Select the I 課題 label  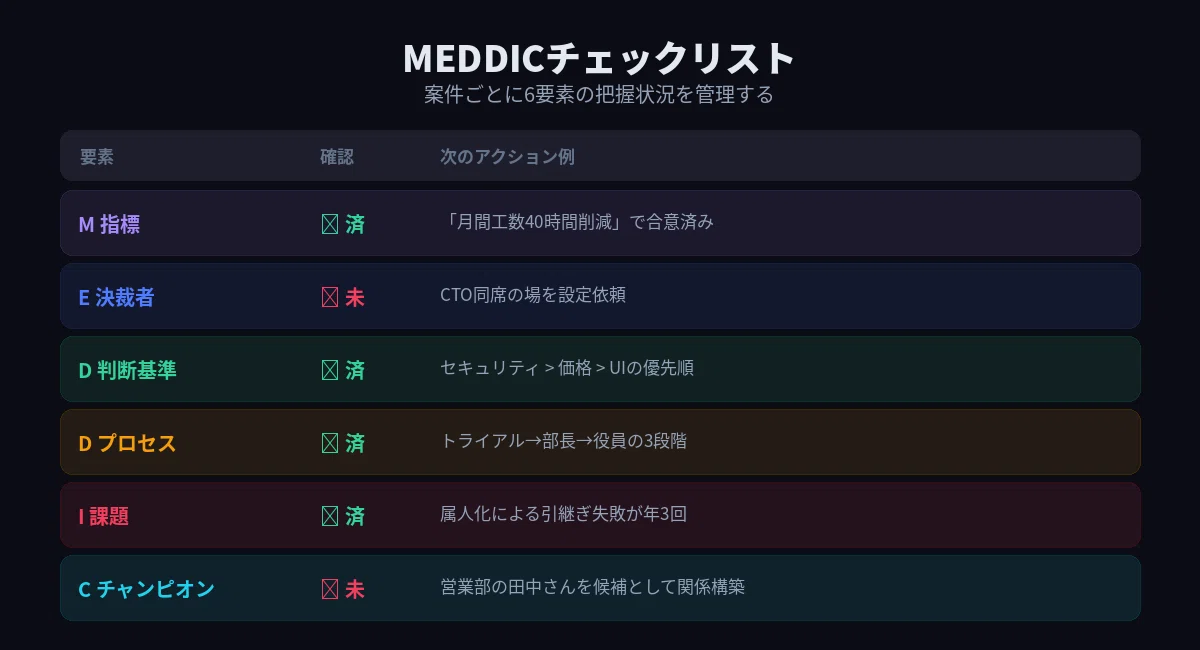104,516
